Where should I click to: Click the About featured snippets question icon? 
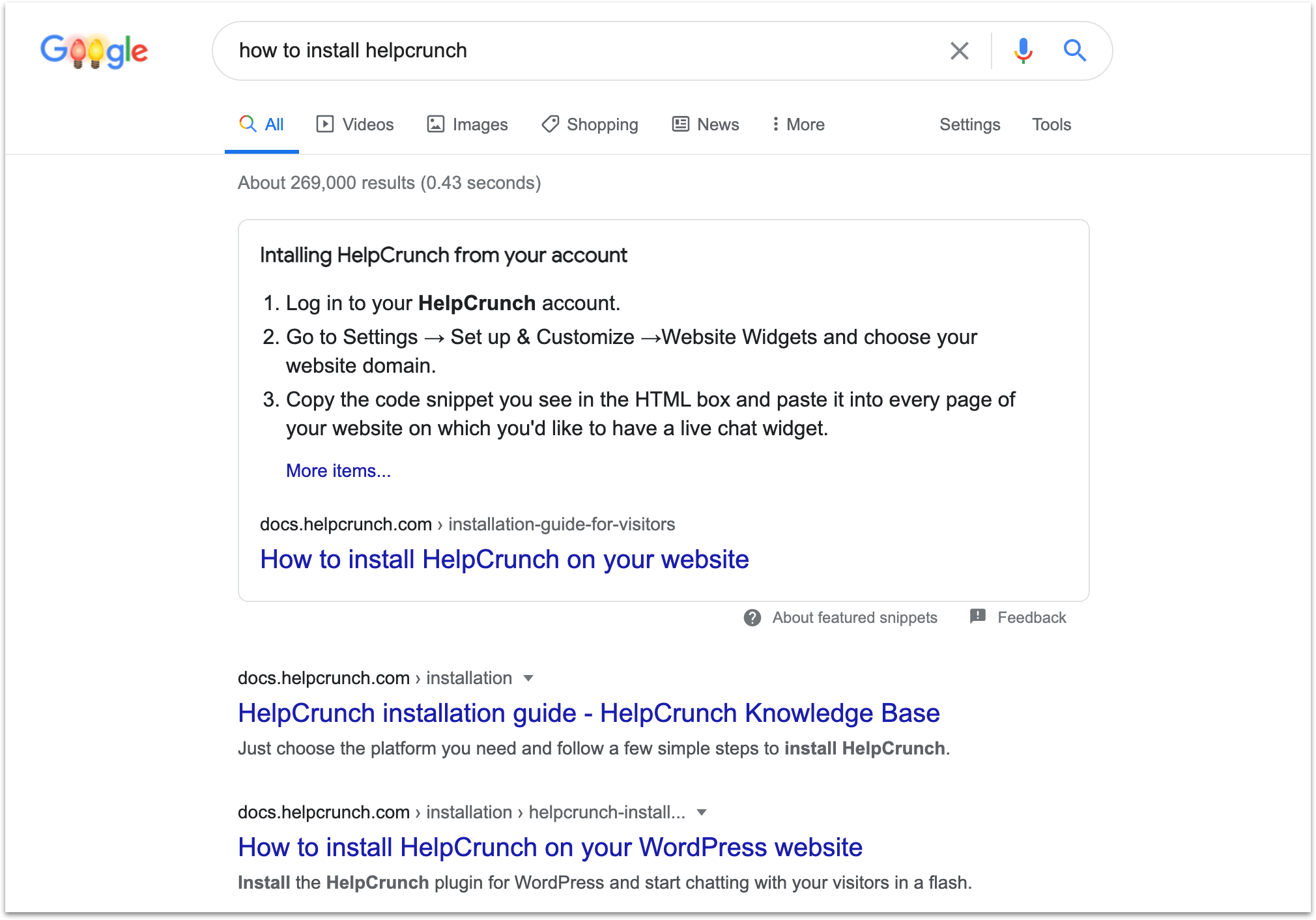tap(752, 618)
